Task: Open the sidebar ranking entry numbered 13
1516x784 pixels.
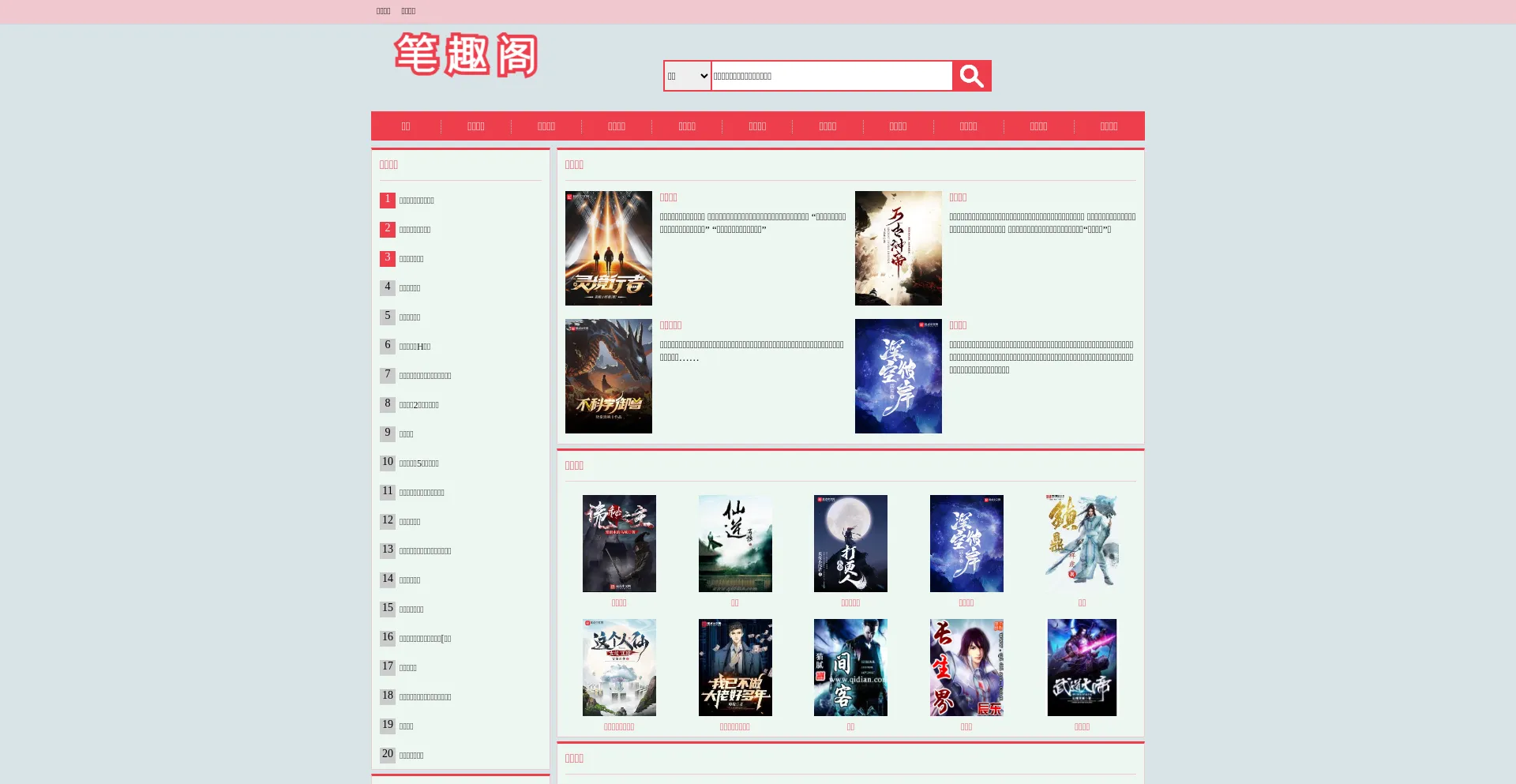Action: coord(426,551)
